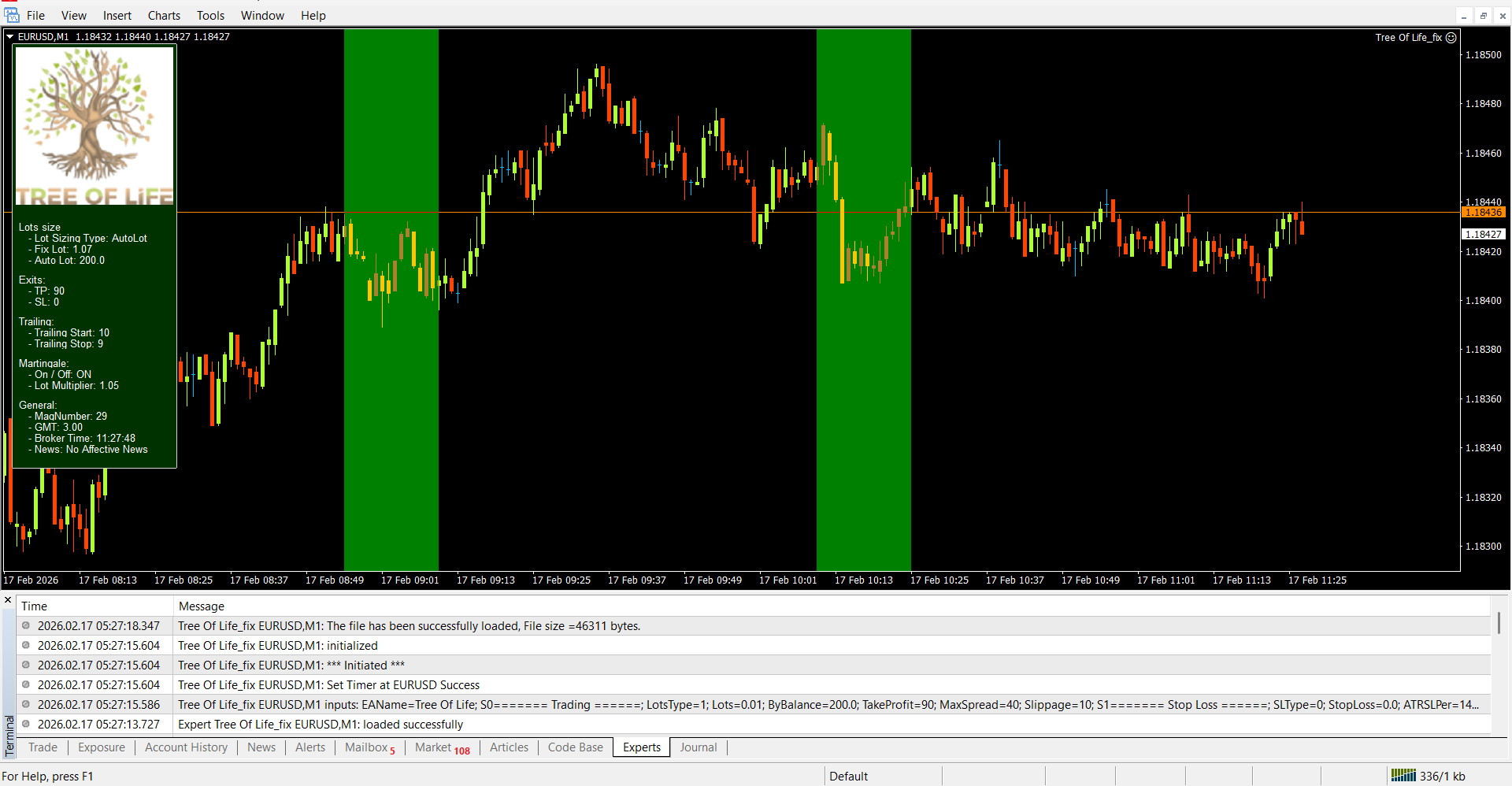Click the Tree of Life logo image
Viewport: 1512px width, 786px height.
pos(94,126)
